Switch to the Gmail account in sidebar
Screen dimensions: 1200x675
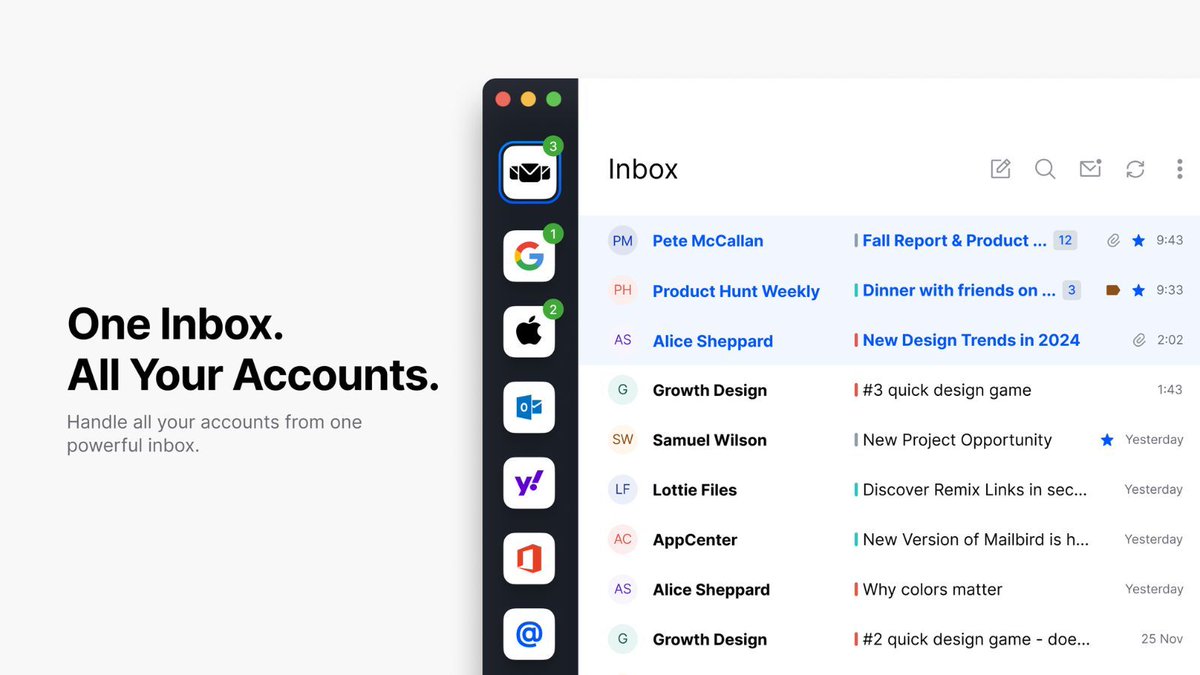pos(529,256)
